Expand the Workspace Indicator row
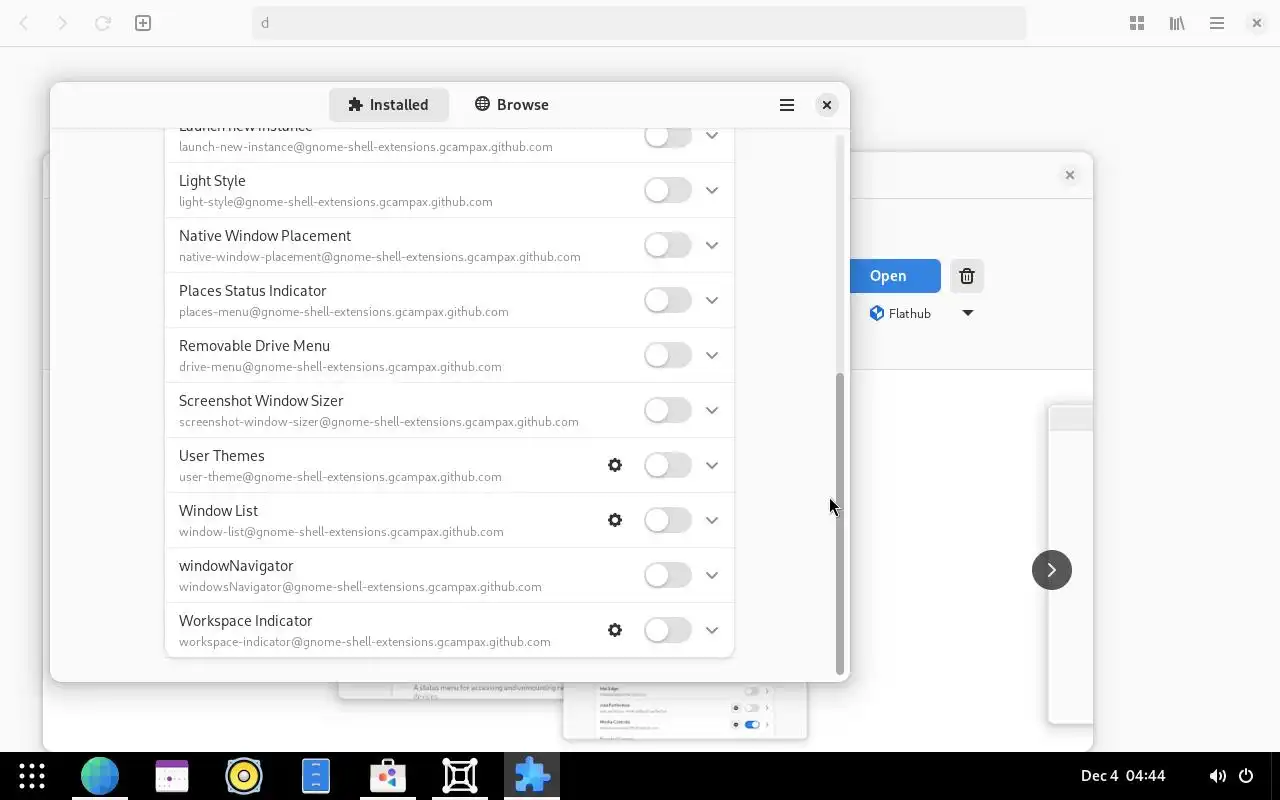Screen dimensions: 1280x800 pos(712,630)
